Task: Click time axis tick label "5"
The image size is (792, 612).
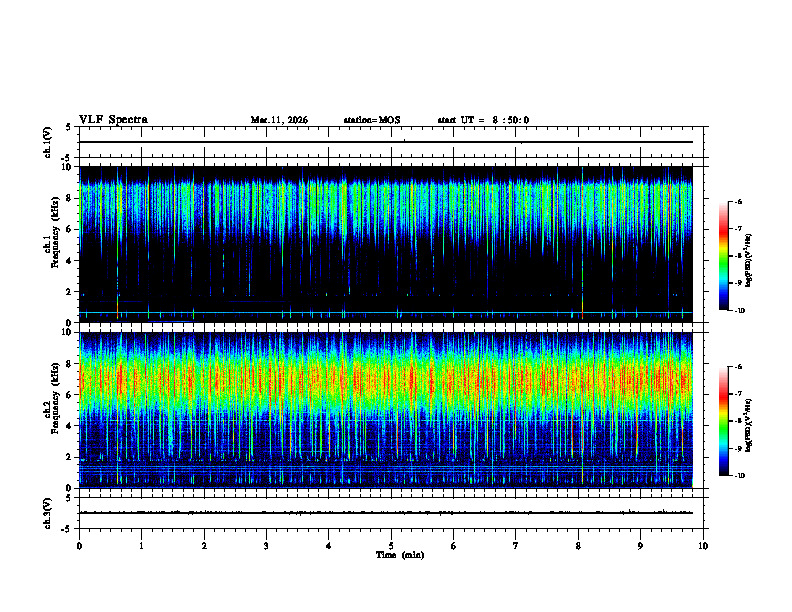Action: 391,546
